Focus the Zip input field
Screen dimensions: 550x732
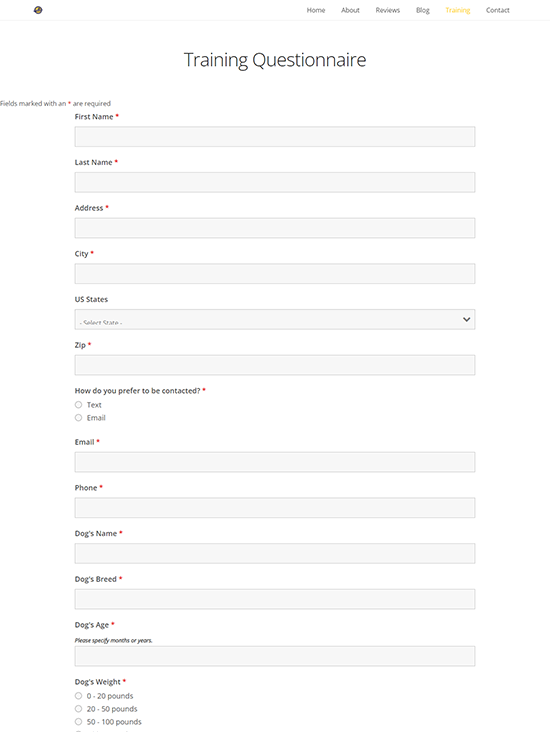(x=275, y=365)
